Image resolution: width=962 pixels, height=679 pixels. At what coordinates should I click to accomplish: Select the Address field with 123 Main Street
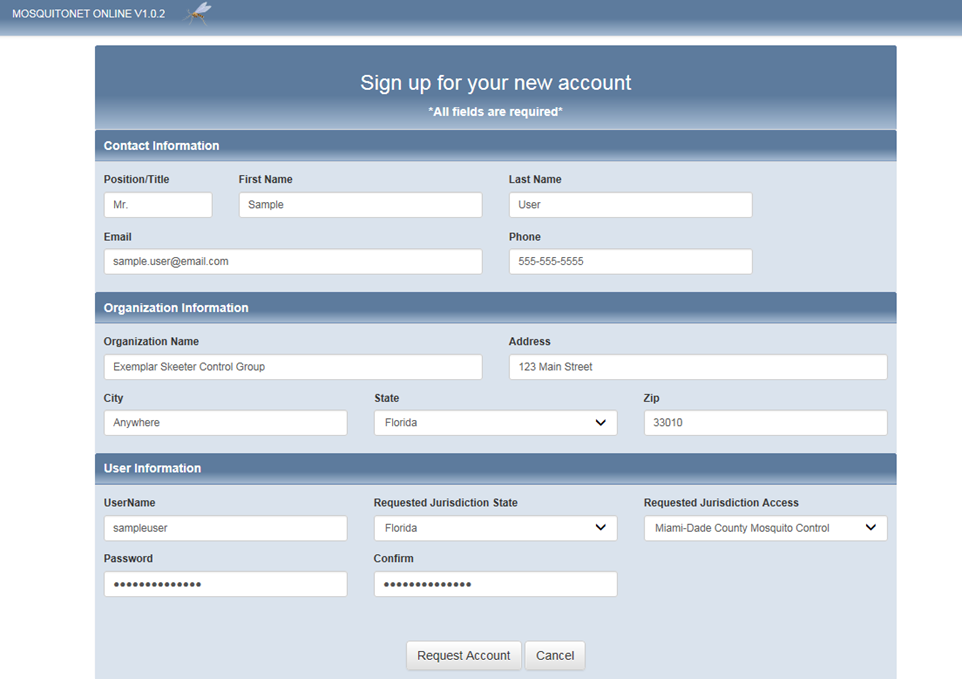pyautogui.click(x=698, y=367)
